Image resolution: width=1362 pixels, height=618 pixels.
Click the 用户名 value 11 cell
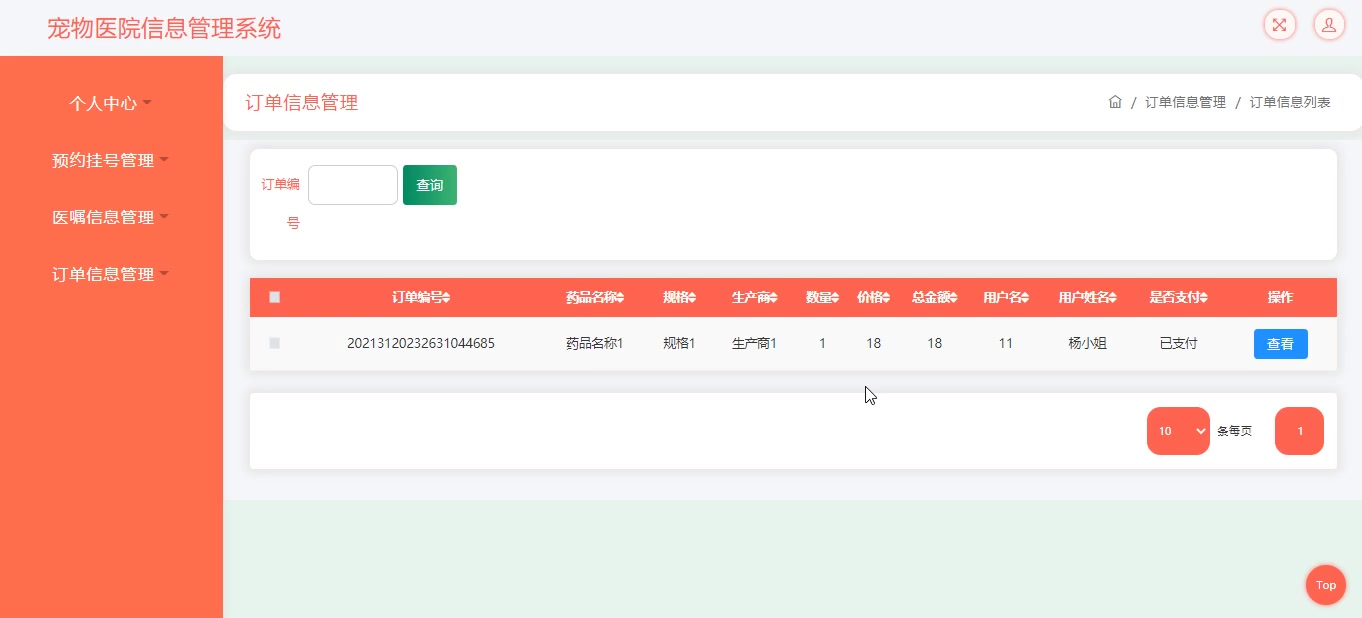[1006, 343]
